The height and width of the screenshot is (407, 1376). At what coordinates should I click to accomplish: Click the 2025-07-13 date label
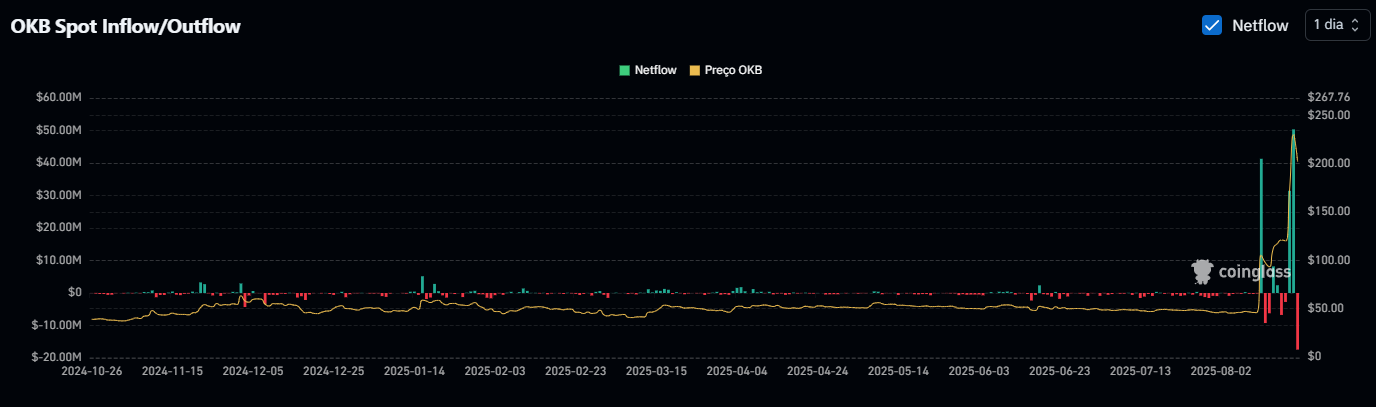point(1140,371)
